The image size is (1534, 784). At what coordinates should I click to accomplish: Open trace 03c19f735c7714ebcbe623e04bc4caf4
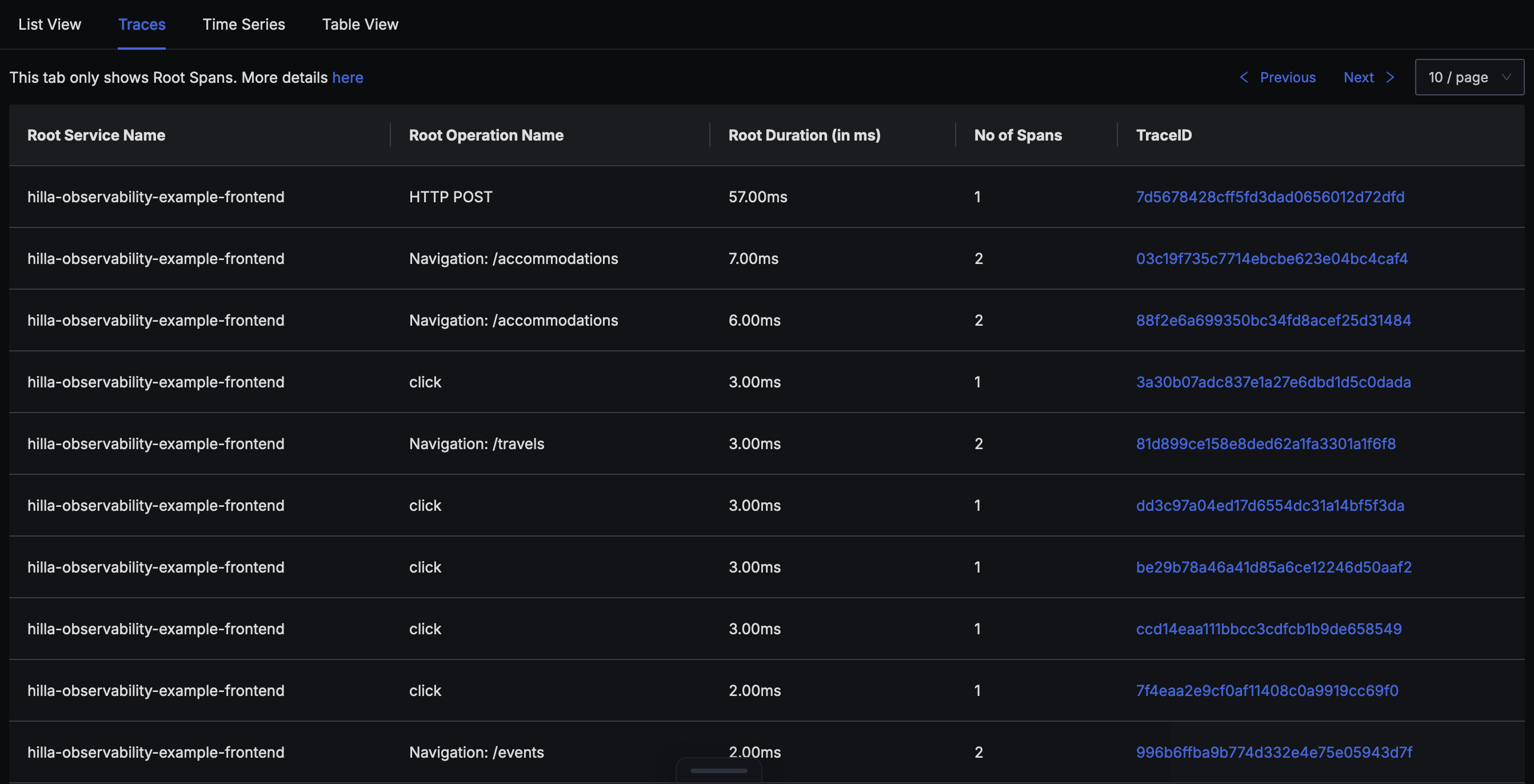(1272, 259)
